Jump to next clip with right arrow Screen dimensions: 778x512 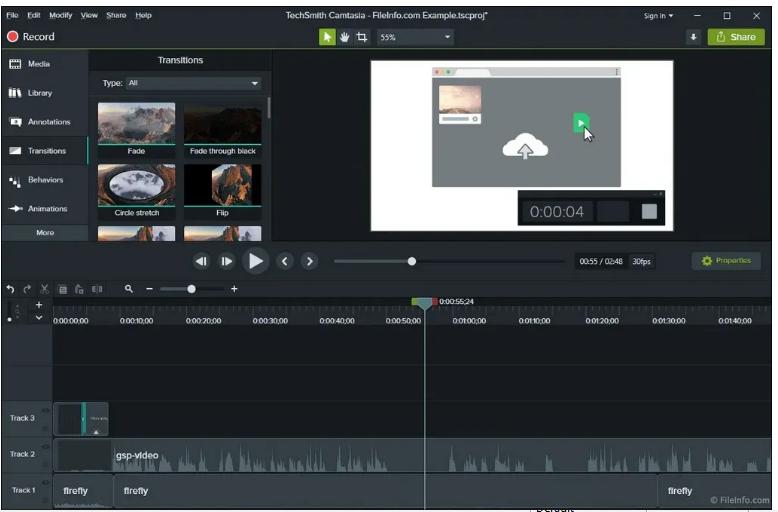tap(310, 261)
